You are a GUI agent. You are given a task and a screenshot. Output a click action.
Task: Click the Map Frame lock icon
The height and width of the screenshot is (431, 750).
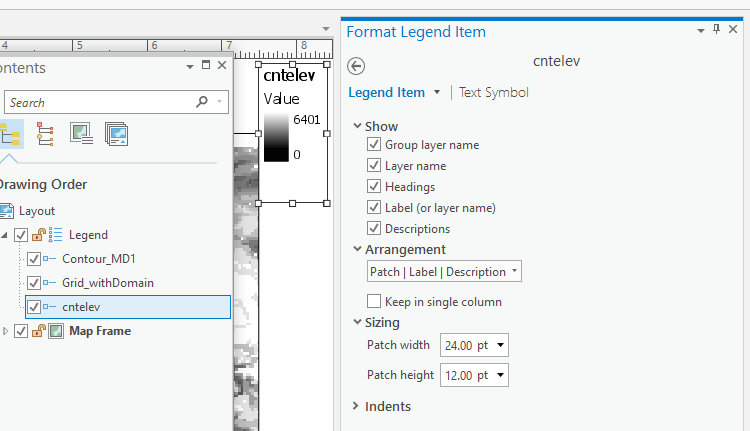click(x=37, y=331)
